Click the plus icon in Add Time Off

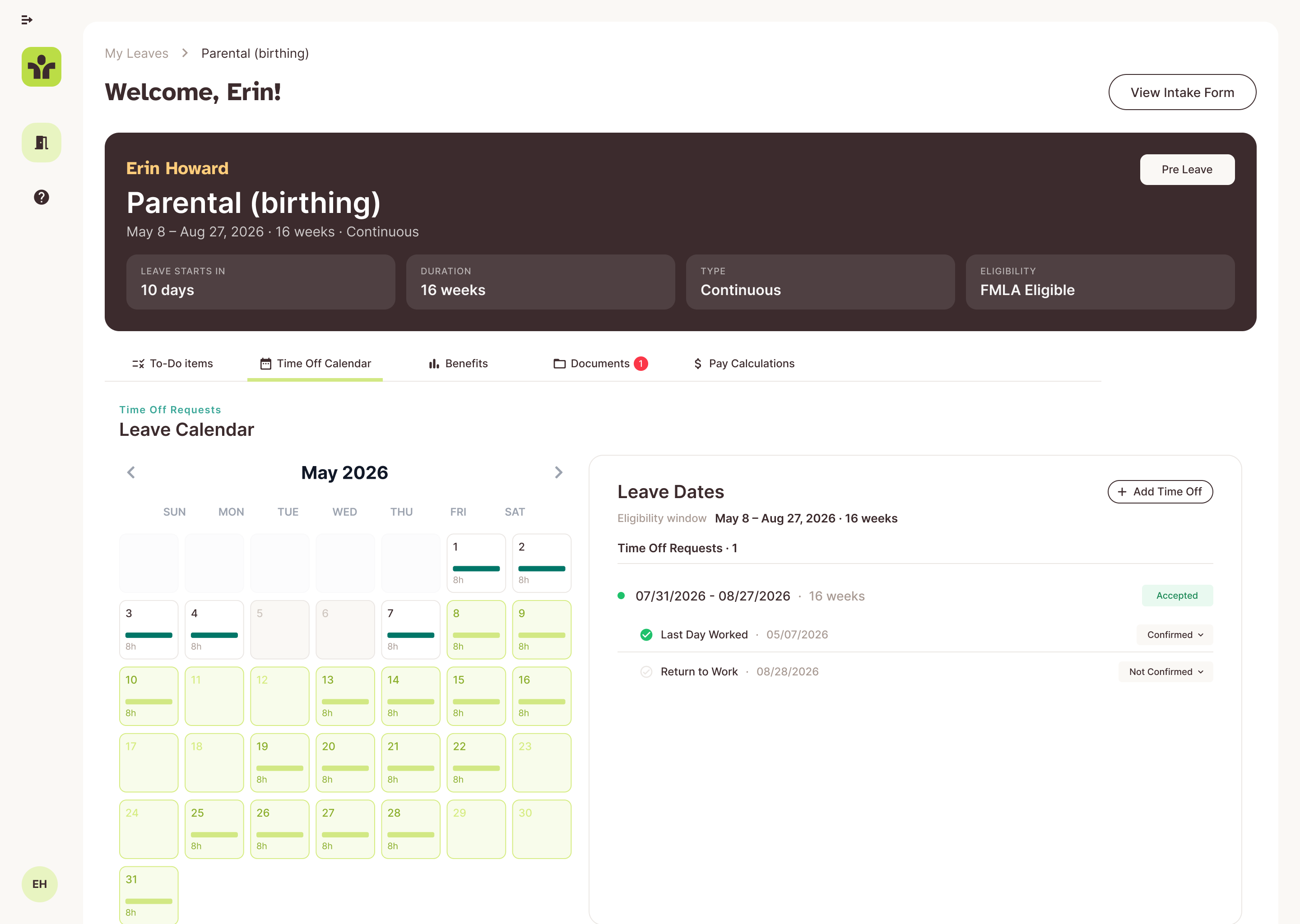click(x=1122, y=492)
